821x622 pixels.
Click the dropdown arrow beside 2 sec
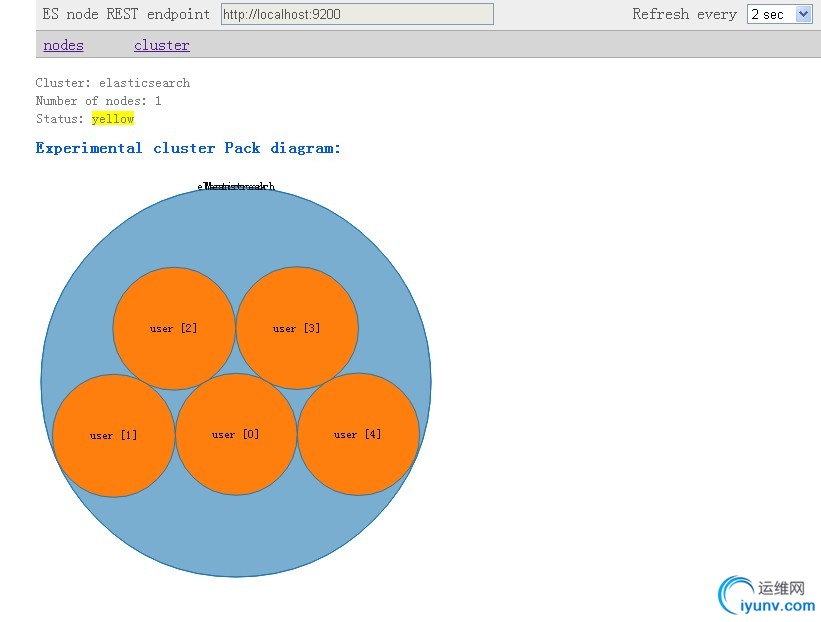(804, 14)
